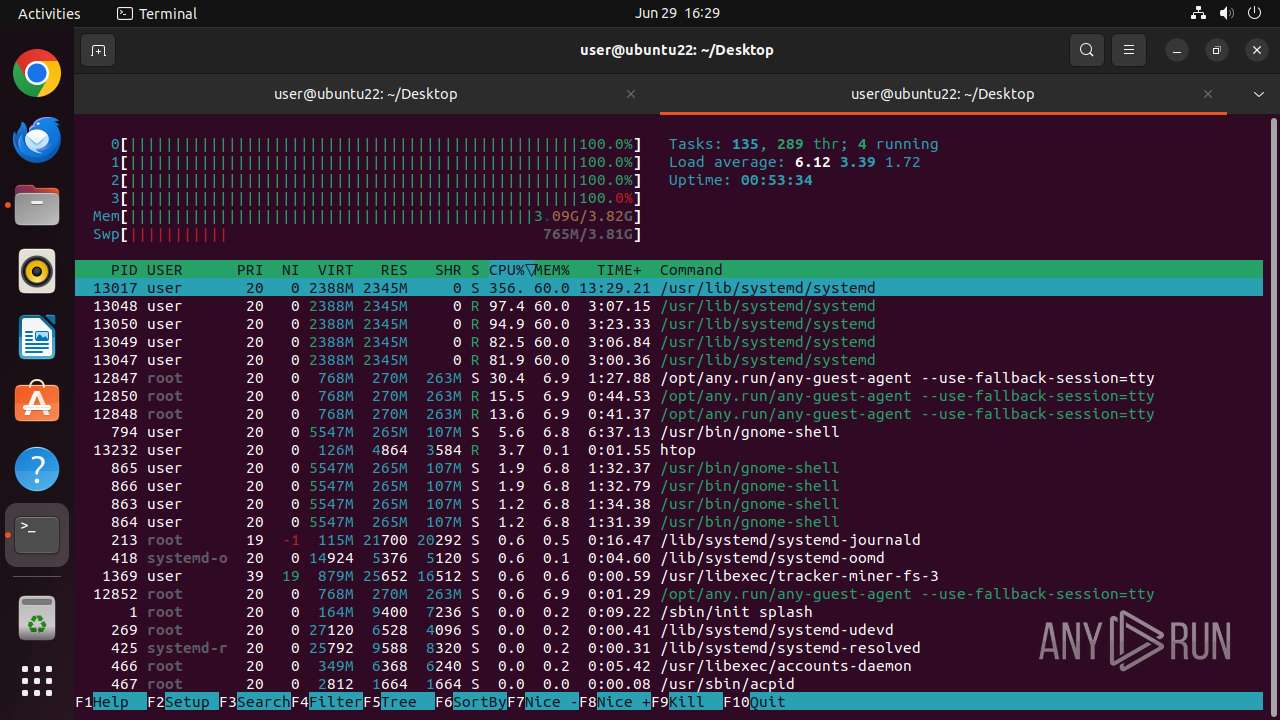The height and width of the screenshot is (720, 1280).
Task: Open LibreOffice Writer from the dock
Action: coord(37,337)
